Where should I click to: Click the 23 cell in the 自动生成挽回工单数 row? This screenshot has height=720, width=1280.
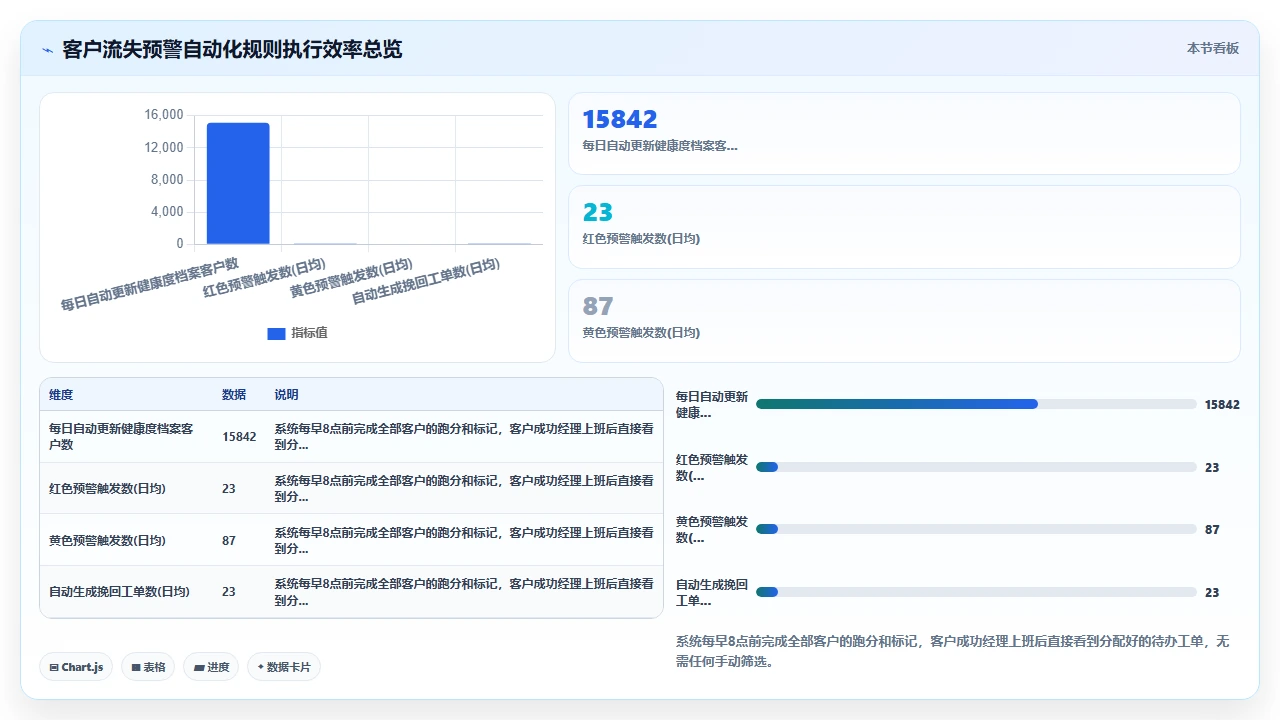tap(229, 592)
